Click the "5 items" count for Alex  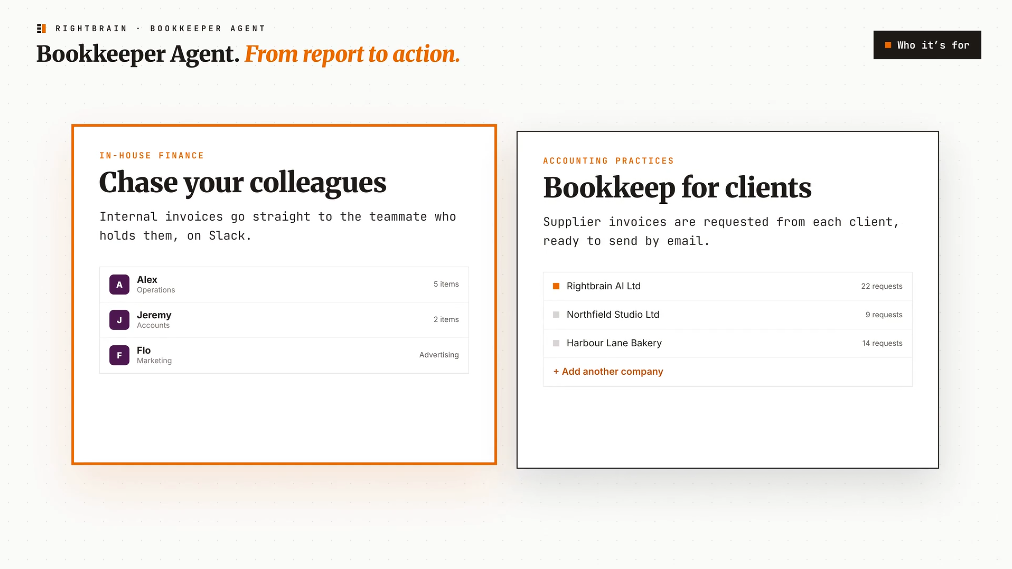[x=446, y=284]
